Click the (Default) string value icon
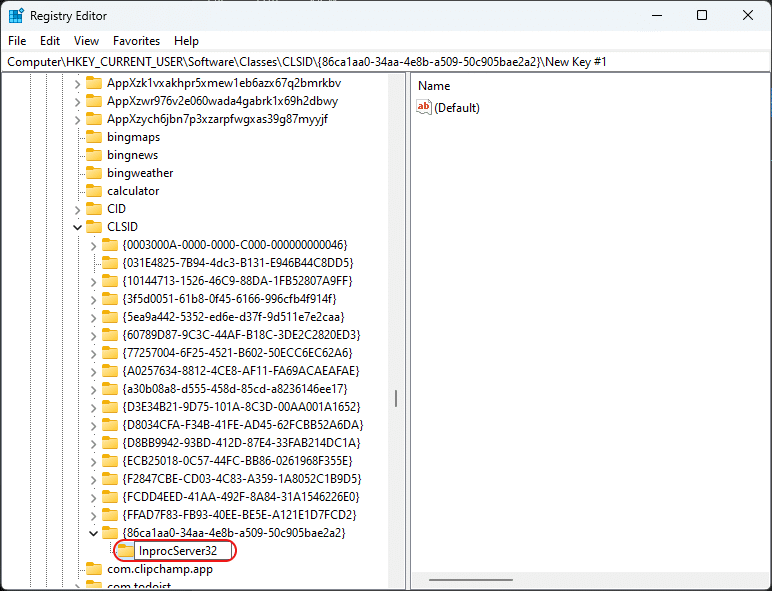The height and width of the screenshot is (591, 772). point(423,107)
